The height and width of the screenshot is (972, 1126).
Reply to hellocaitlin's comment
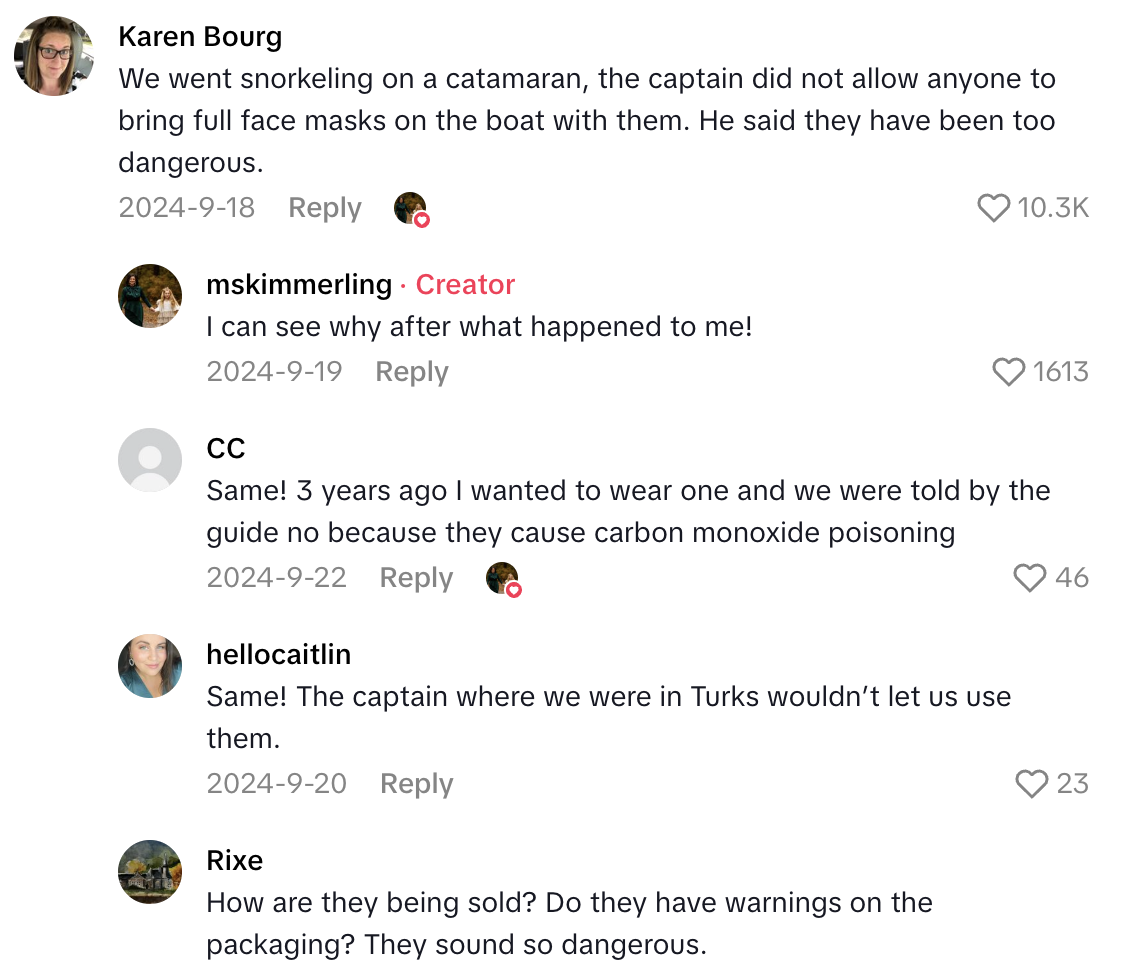pos(416,784)
